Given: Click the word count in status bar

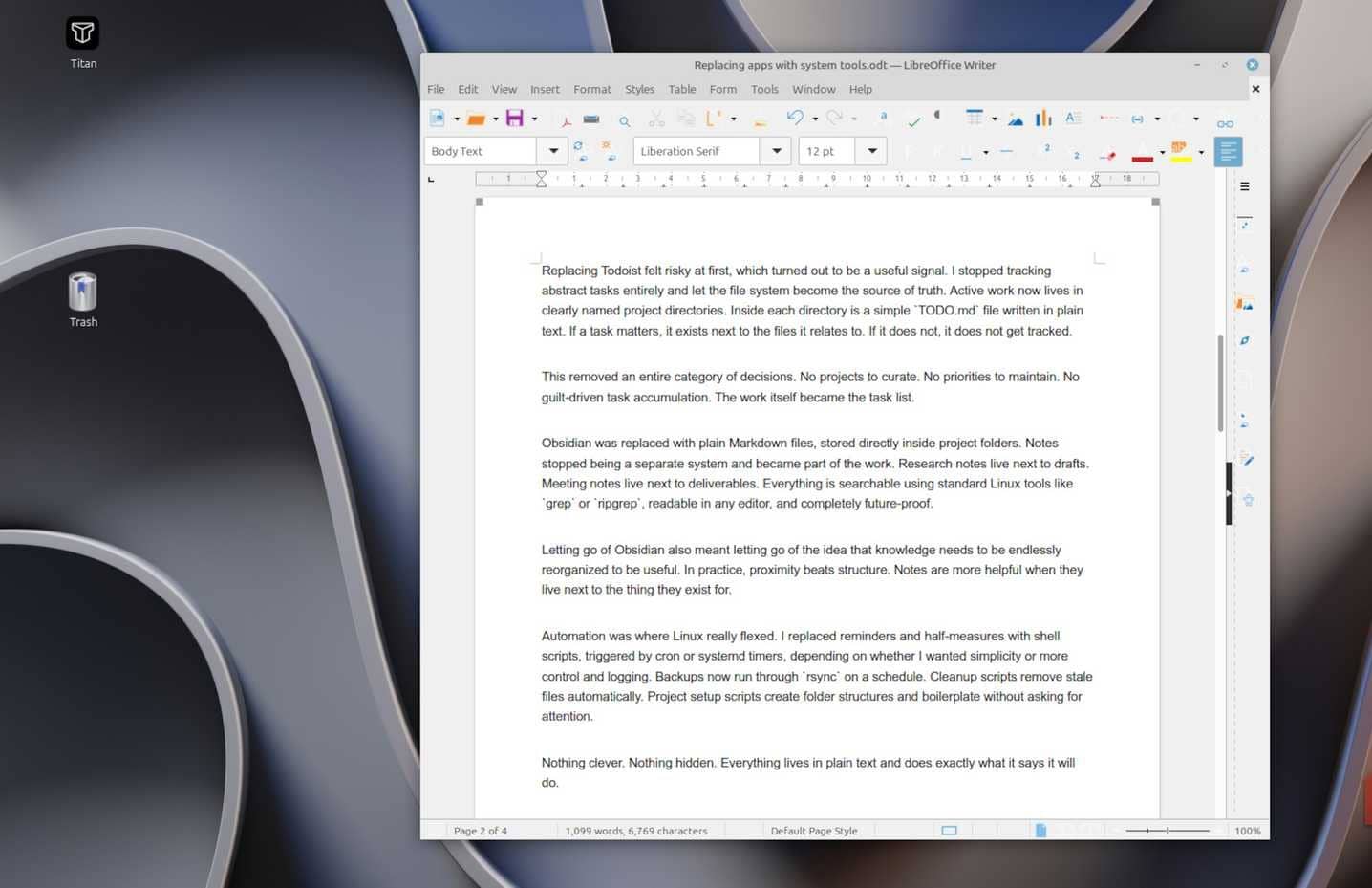Looking at the screenshot, I should [636, 831].
